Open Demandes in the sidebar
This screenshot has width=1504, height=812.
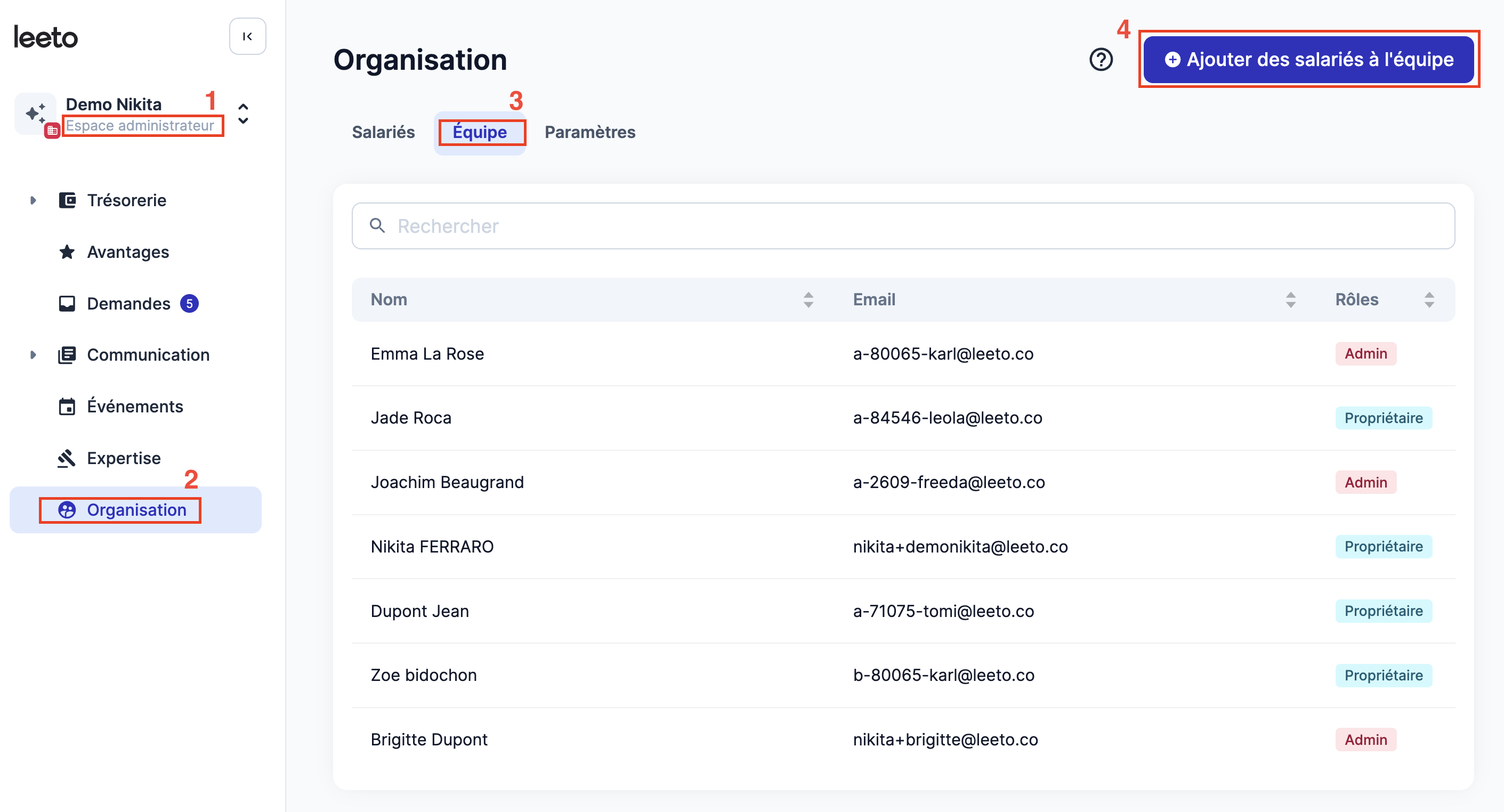point(128,304)
